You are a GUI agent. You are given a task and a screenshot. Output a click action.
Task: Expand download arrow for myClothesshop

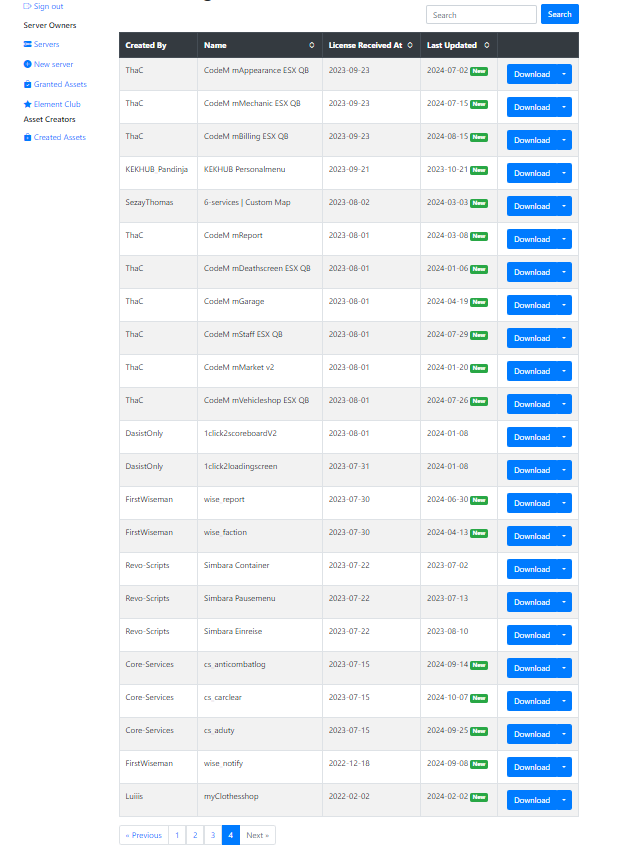pyautogui.click(x=564, y=800)
